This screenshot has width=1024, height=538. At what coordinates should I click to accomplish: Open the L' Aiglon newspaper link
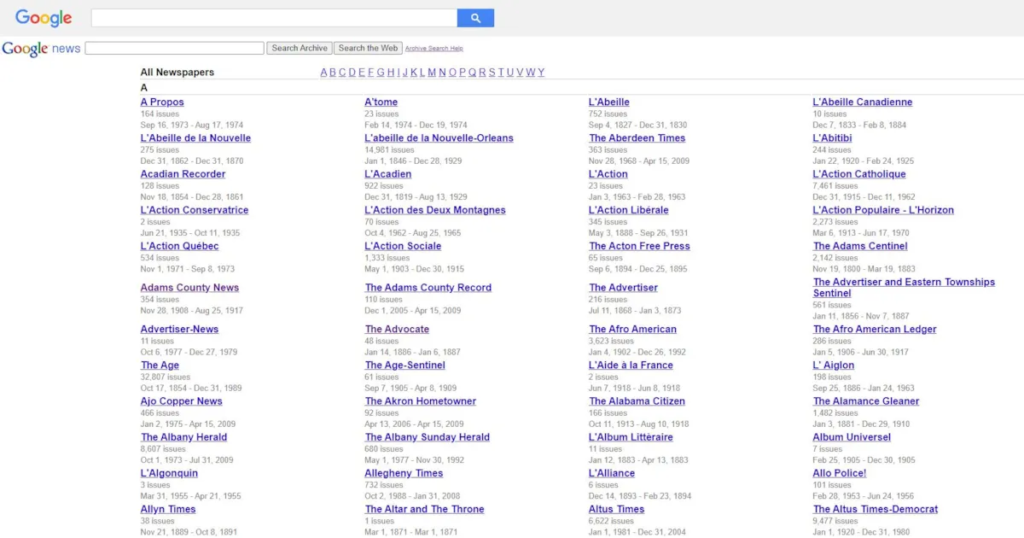pos(833,365)
